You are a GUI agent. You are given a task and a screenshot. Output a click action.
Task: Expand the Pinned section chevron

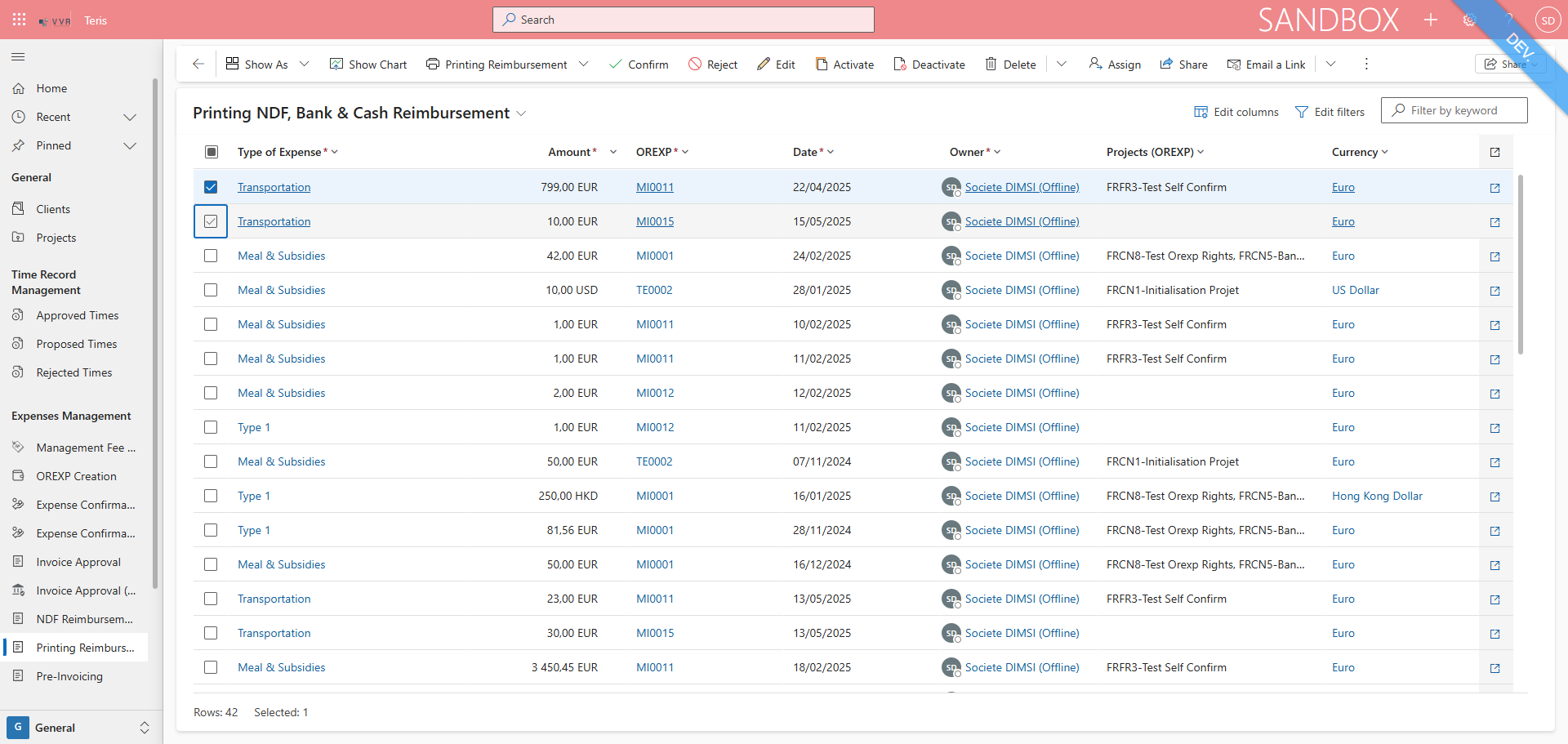click(x=129, y=145)
